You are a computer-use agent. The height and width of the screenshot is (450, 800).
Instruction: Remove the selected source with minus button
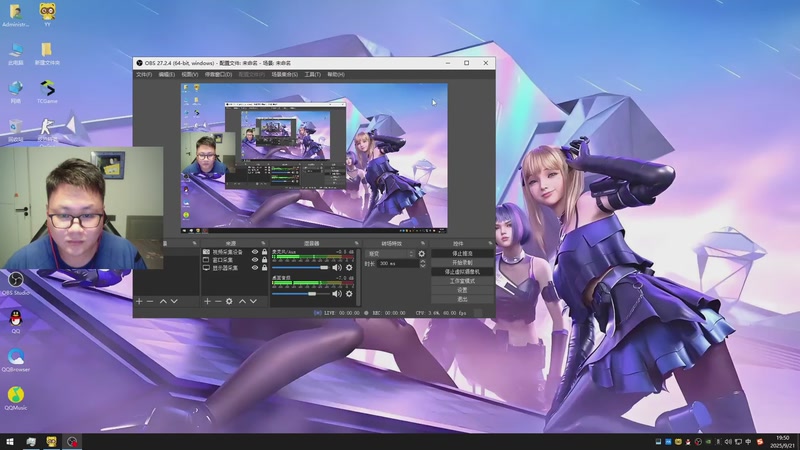coord(218,302)
